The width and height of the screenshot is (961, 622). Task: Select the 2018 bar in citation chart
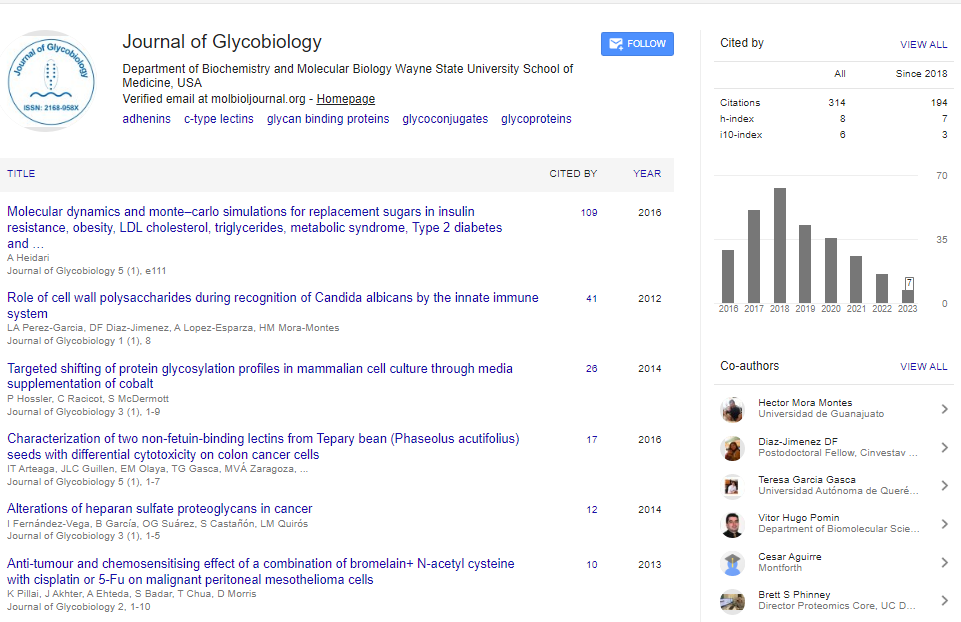pos(780,245)
